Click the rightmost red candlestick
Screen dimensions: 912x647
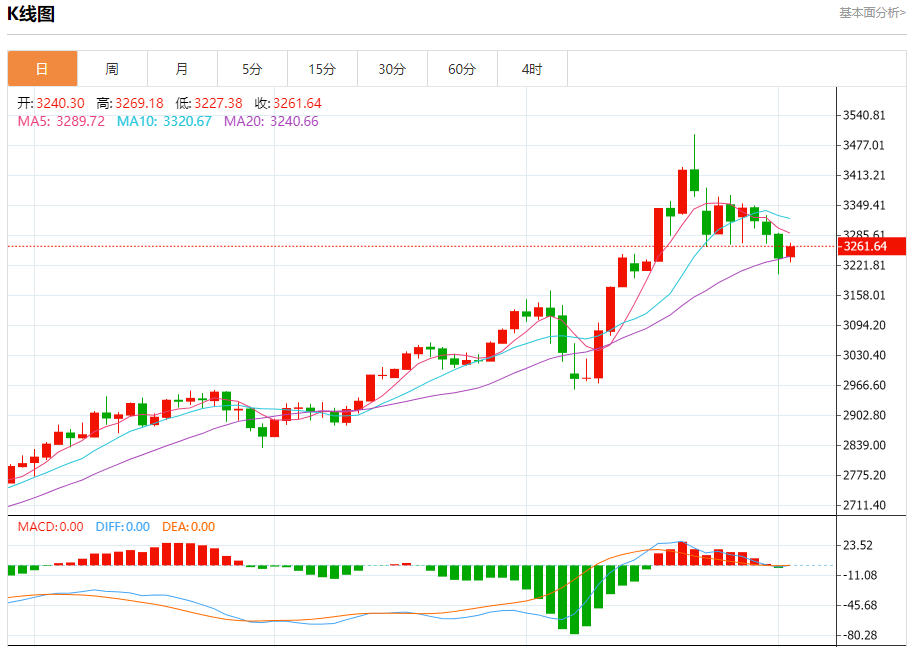coord(791,252)
